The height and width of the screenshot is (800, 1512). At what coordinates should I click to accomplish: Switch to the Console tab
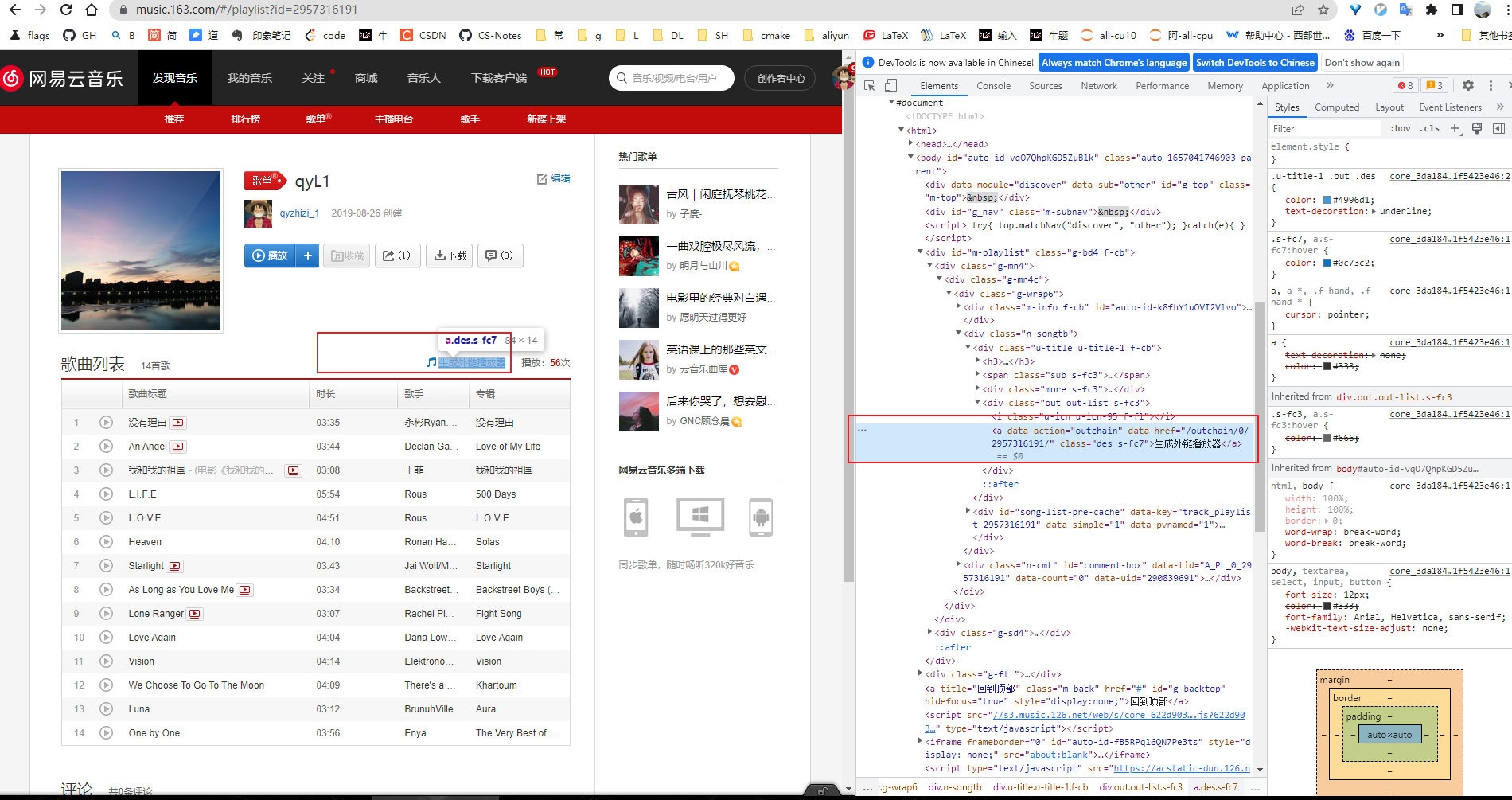point(994,85)
